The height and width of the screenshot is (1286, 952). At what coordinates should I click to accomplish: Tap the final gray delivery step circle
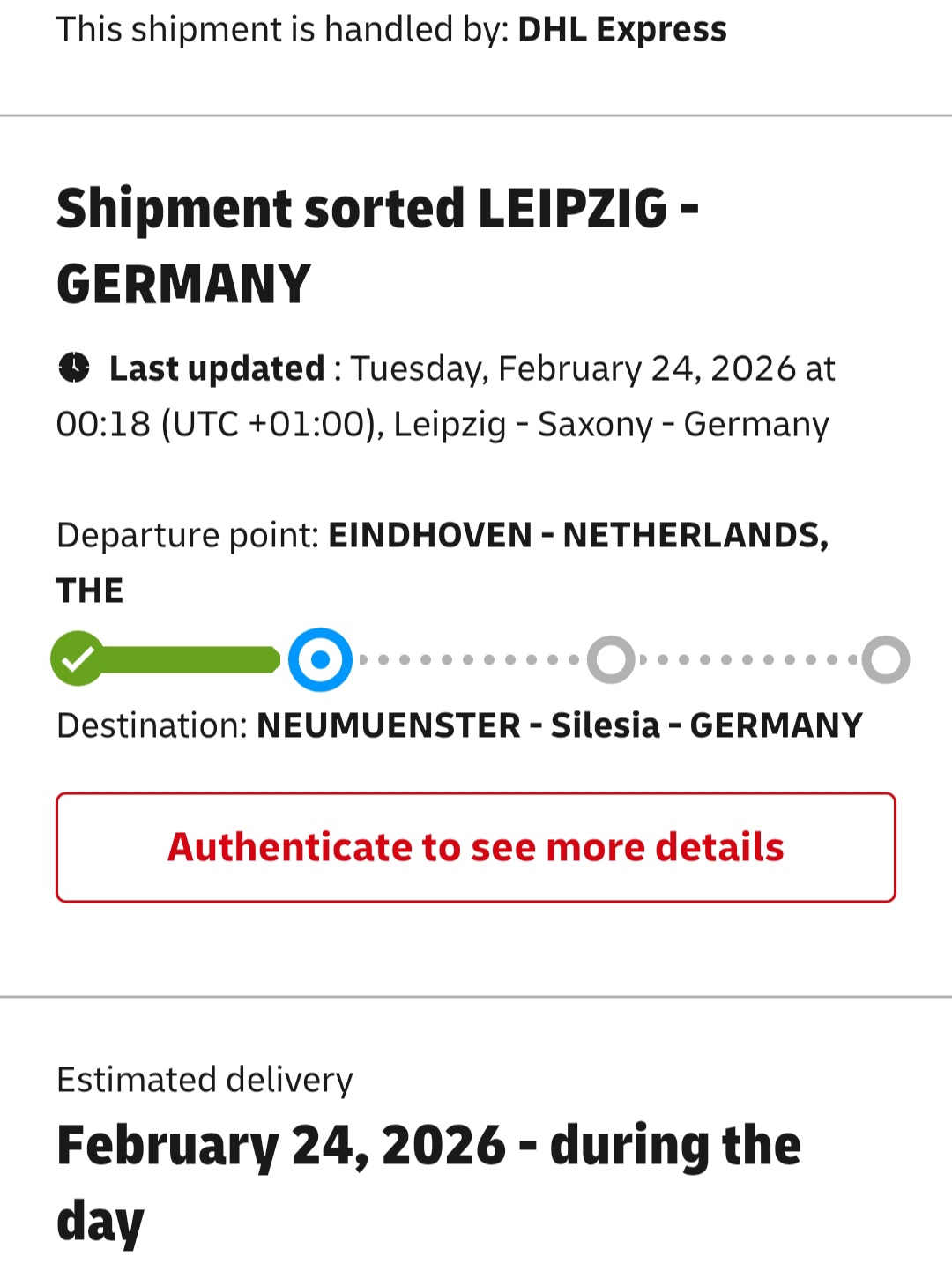pos(886,659)
